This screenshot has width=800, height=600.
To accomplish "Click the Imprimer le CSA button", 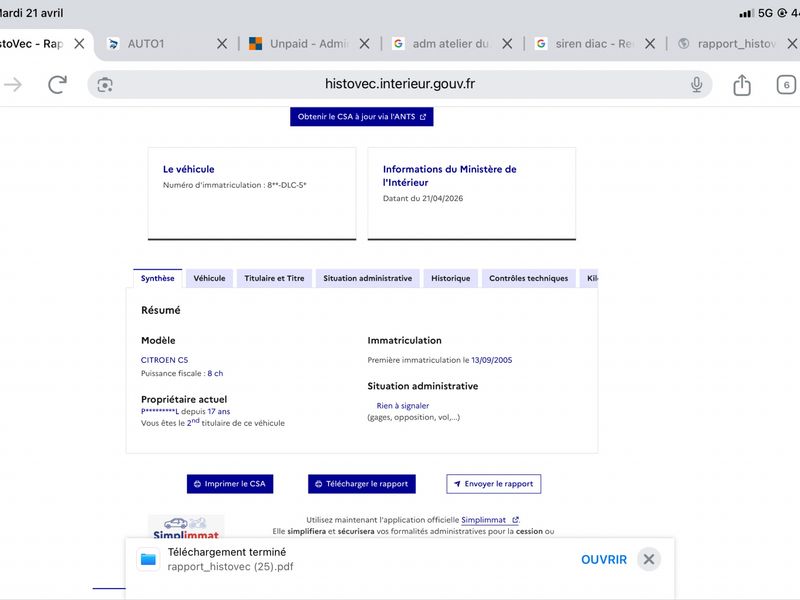I will 230,484.
